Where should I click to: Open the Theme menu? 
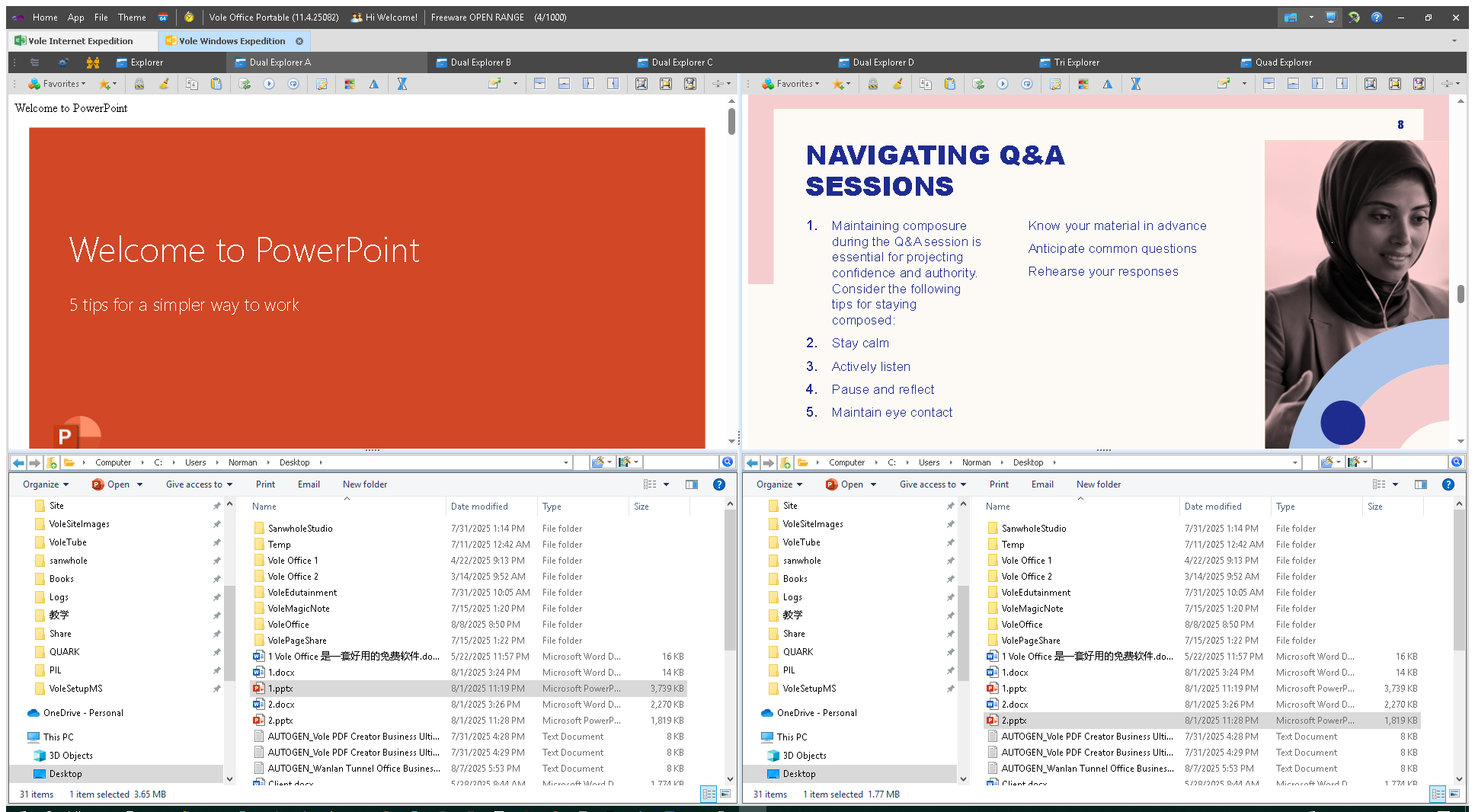(132, 17)
